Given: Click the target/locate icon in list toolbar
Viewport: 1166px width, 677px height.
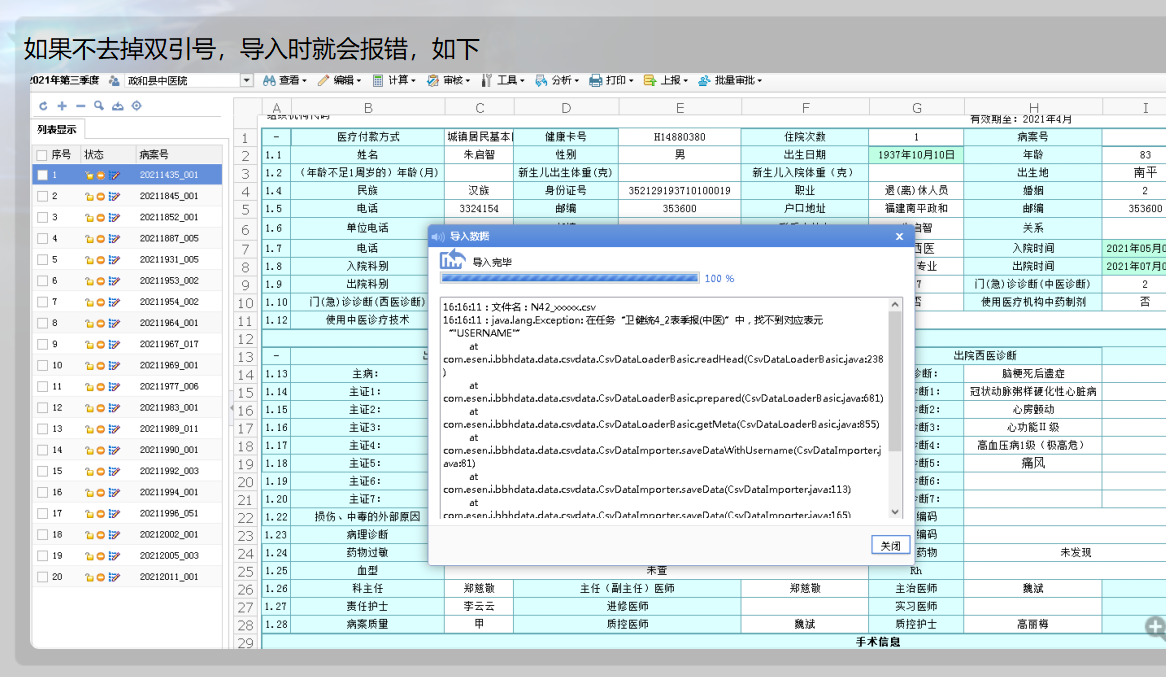Looking at the screenshot, I should point(137,106).
